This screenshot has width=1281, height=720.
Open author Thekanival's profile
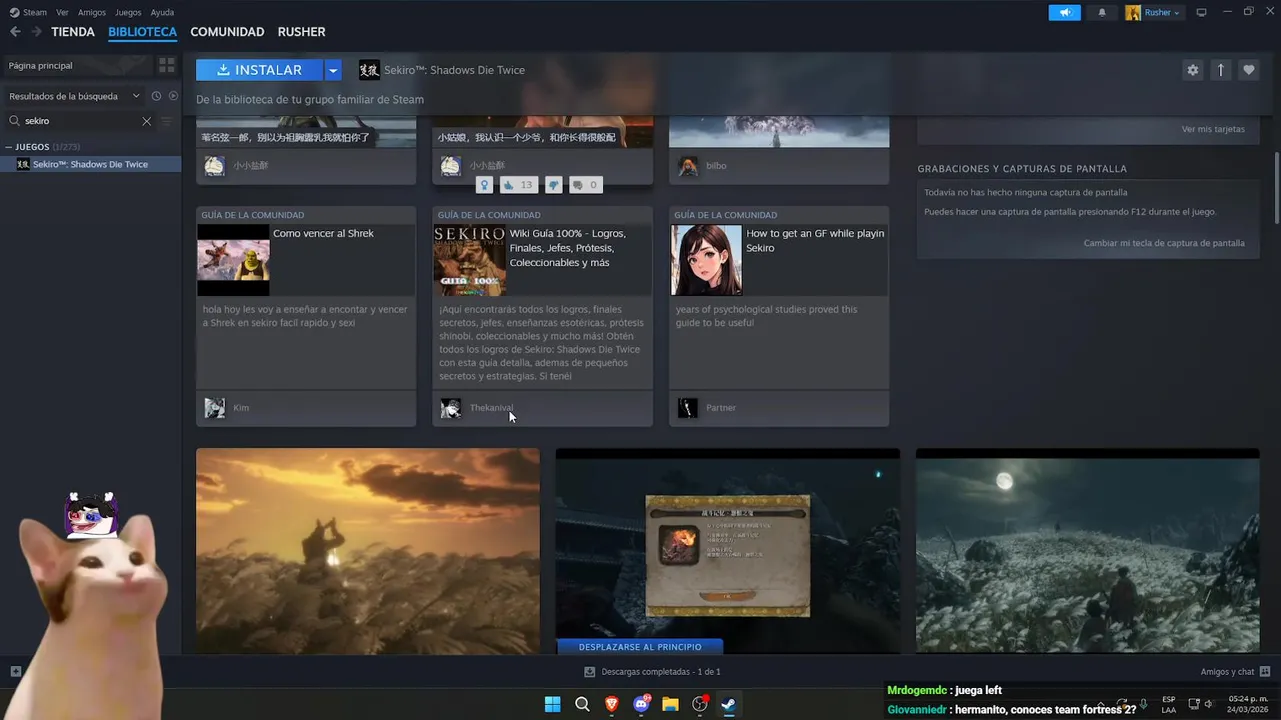[491, 408]
